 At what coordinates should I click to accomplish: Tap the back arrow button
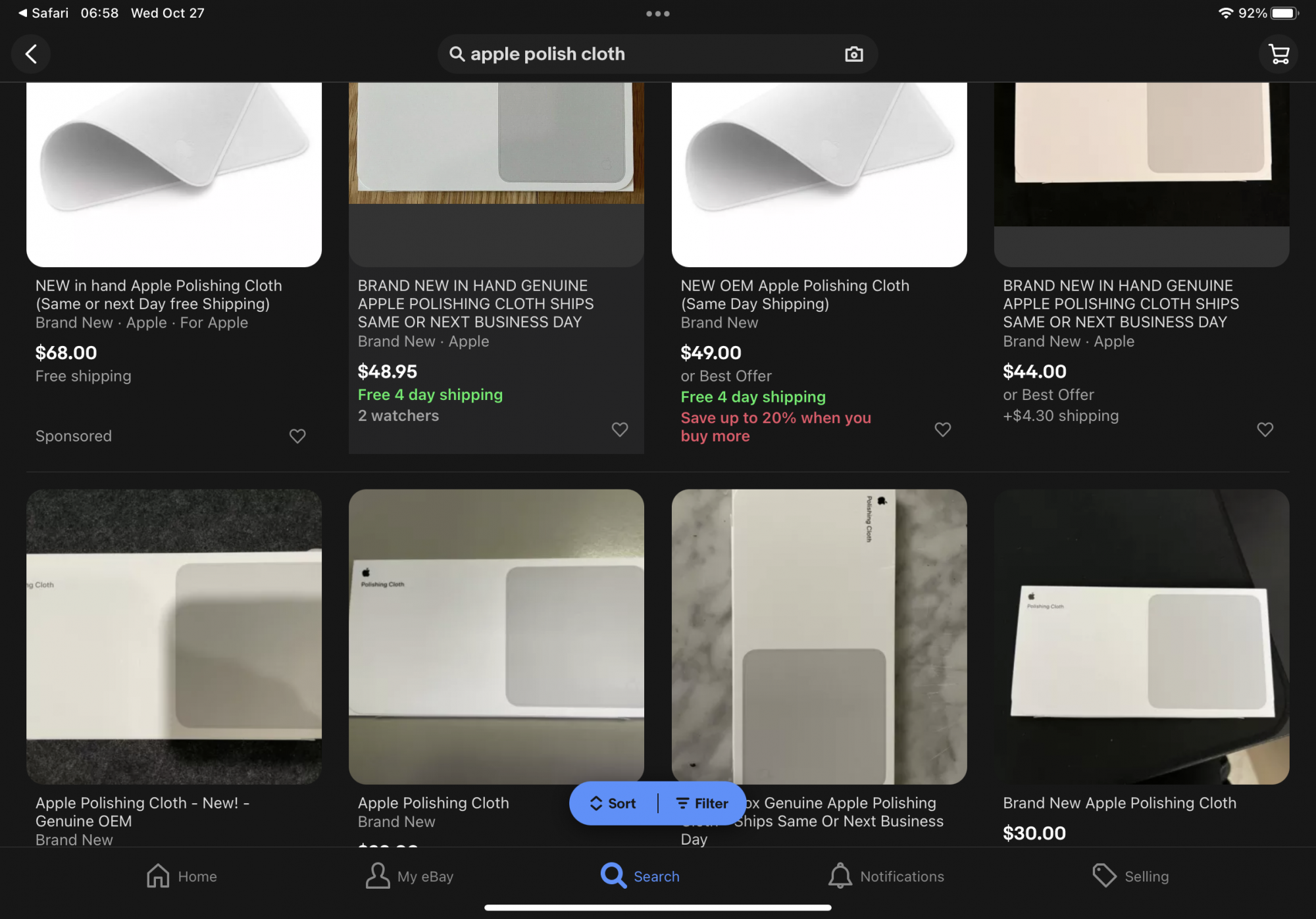coord(31,54)
